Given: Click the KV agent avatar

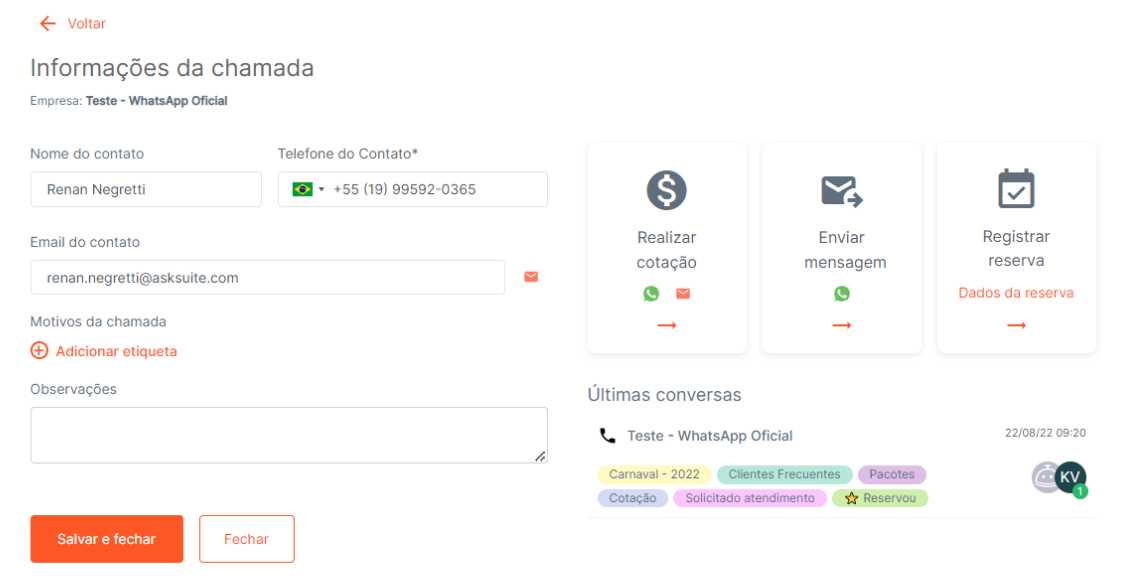Looking at the screenshot, I should click(x=1070, y=477).
